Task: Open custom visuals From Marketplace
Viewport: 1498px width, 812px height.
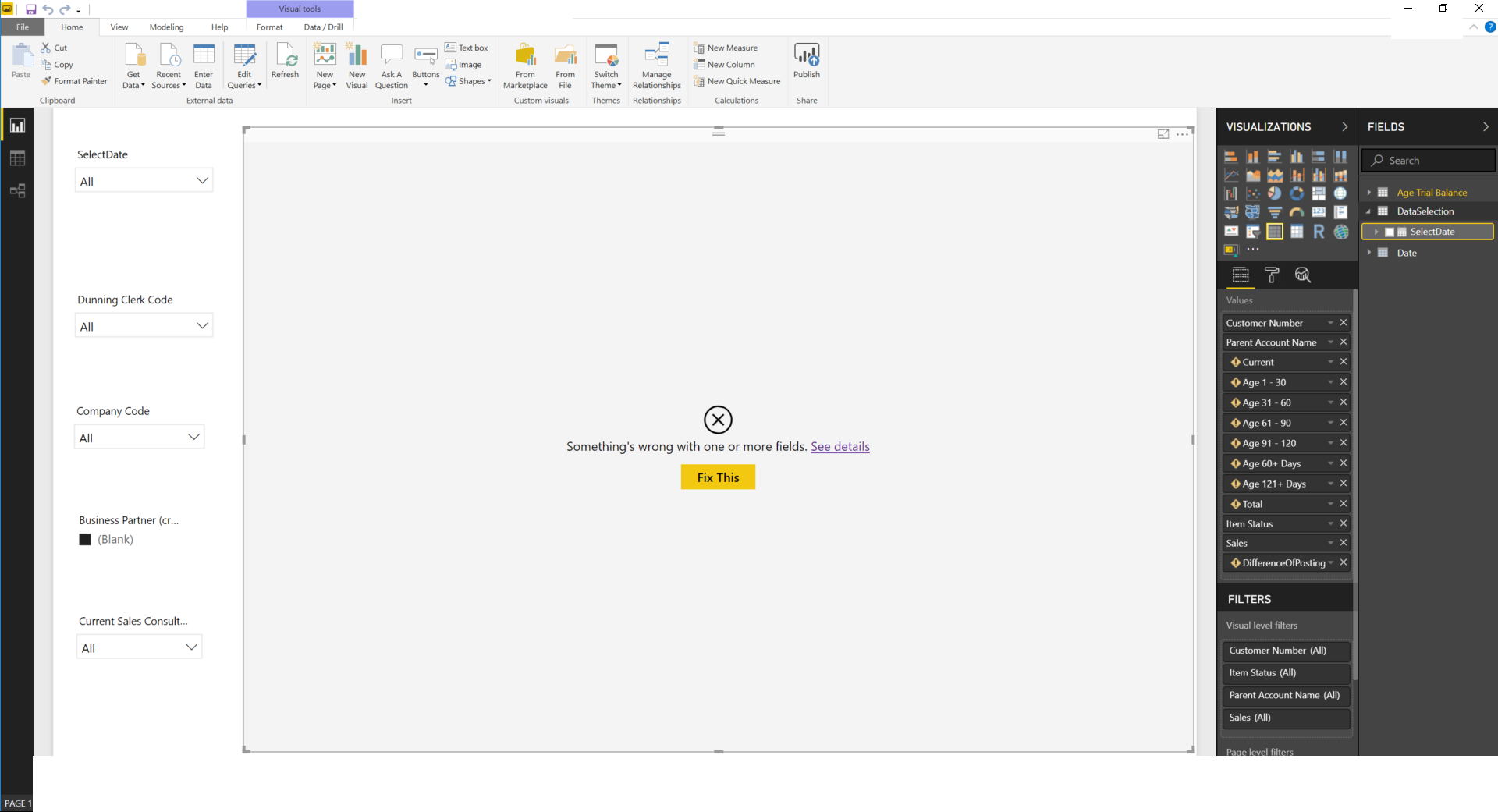Action: pos(525,66)
